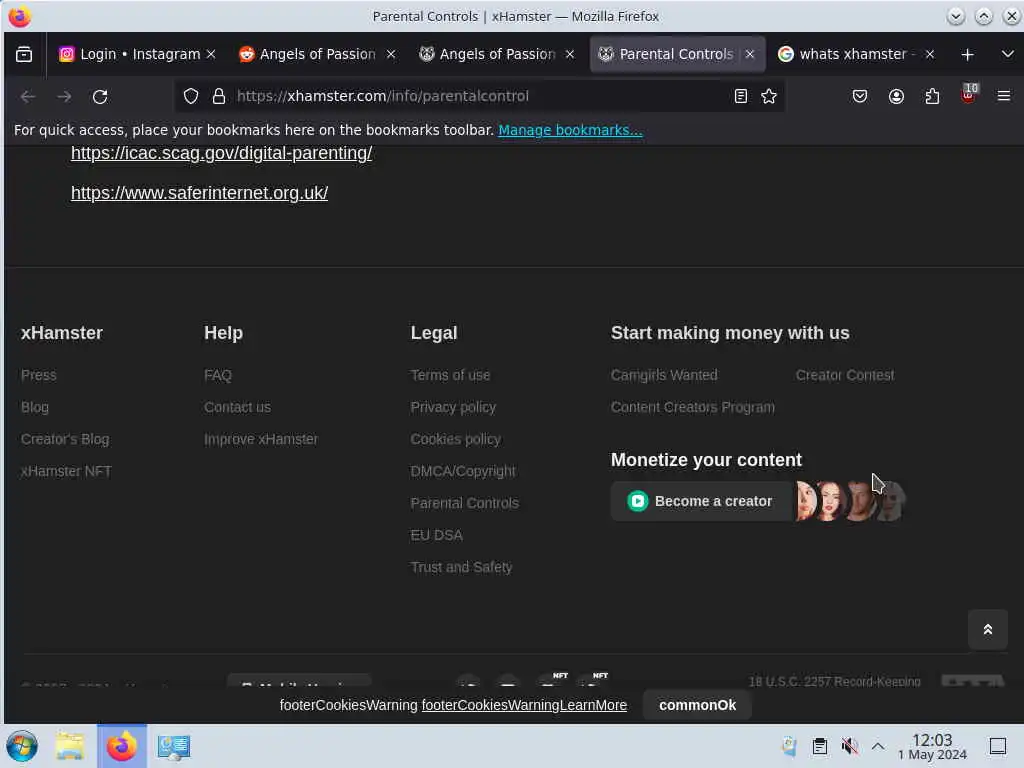Click the address bar URL field
1024x768 pixels.
480,97
